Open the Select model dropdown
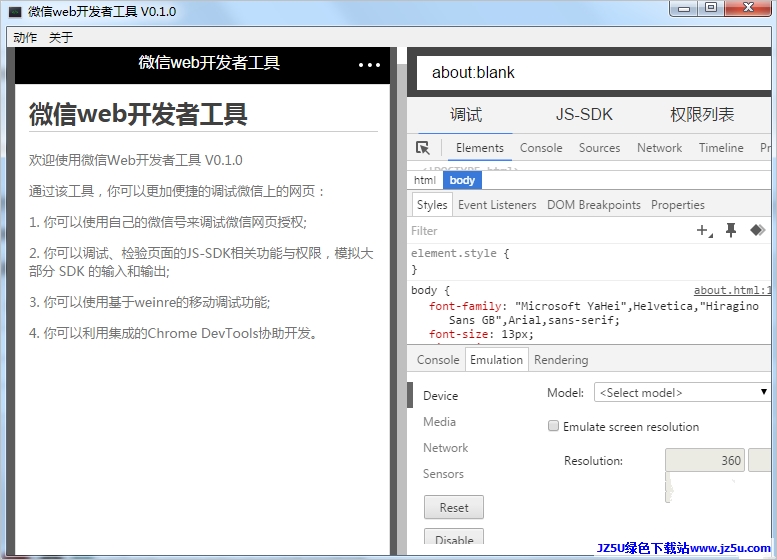 point(682,392)
